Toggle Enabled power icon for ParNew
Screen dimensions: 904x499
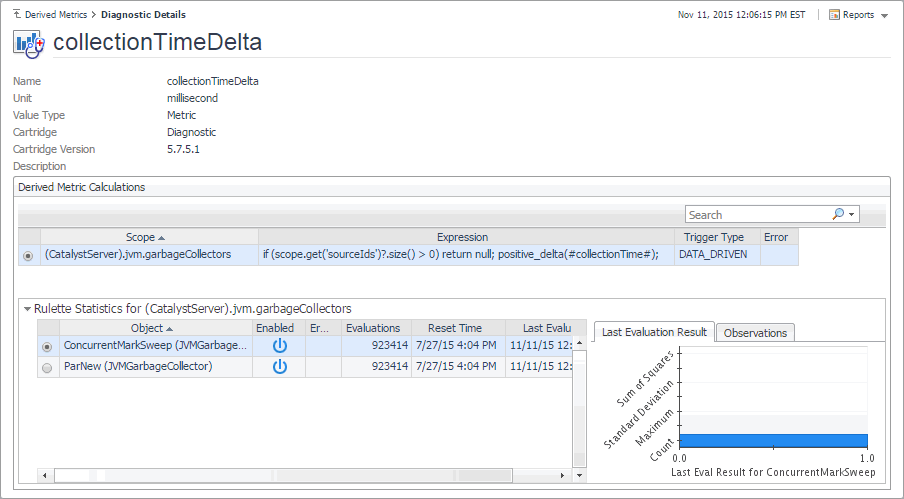tap(280, 367)
